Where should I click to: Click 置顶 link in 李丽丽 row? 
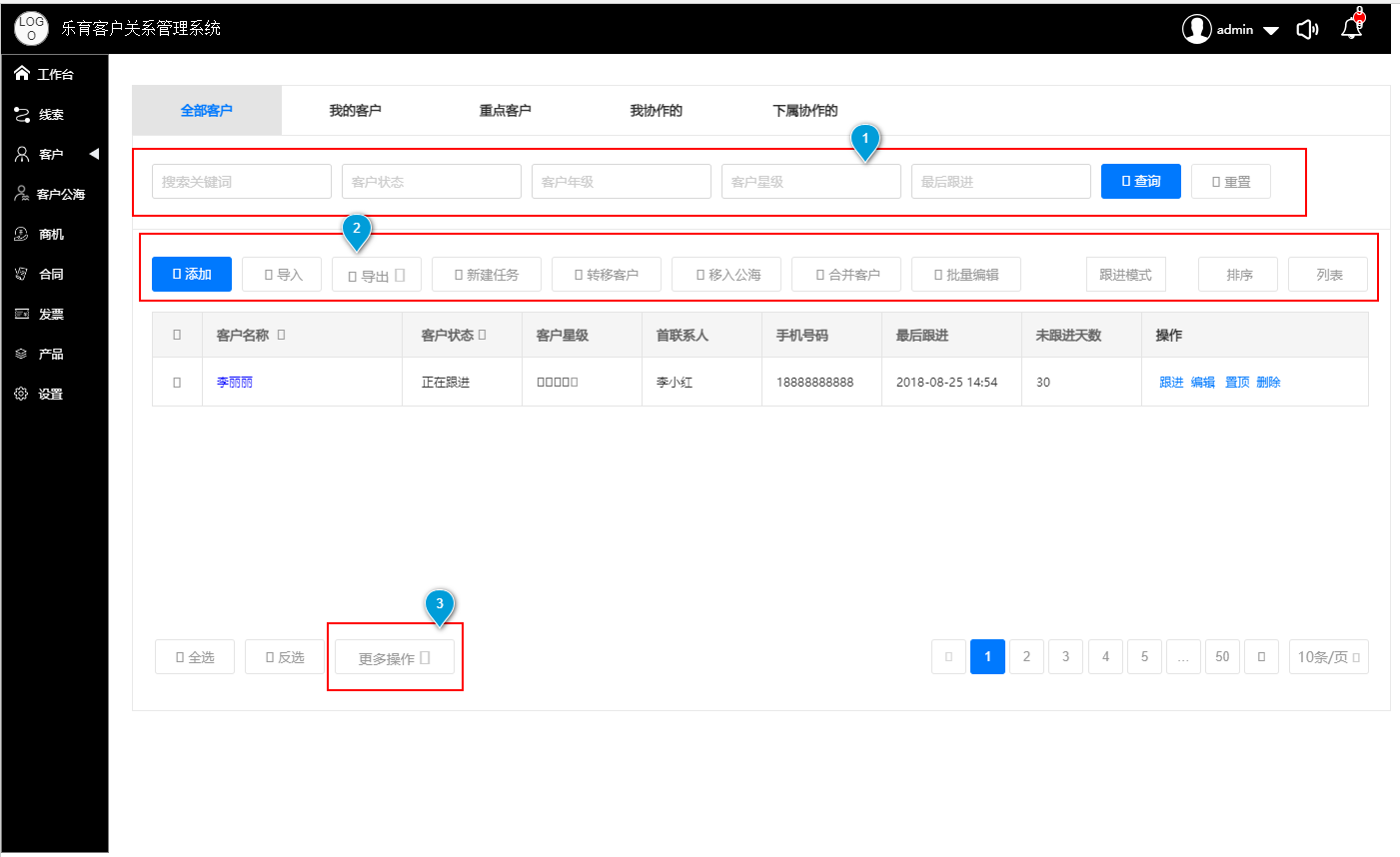tap(1237, 383)
